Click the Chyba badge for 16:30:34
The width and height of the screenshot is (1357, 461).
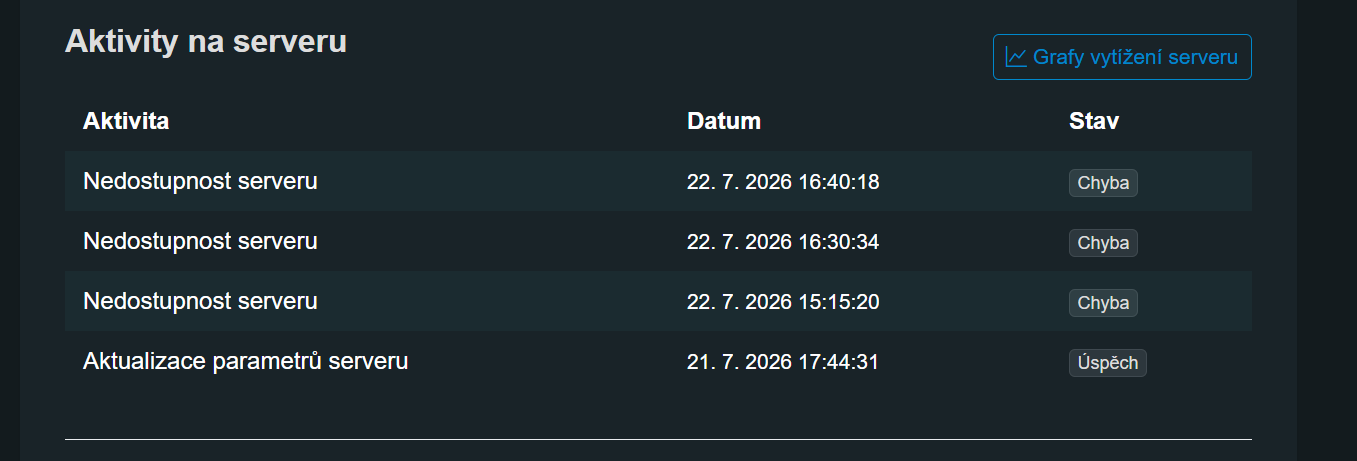coord(1103,243)
